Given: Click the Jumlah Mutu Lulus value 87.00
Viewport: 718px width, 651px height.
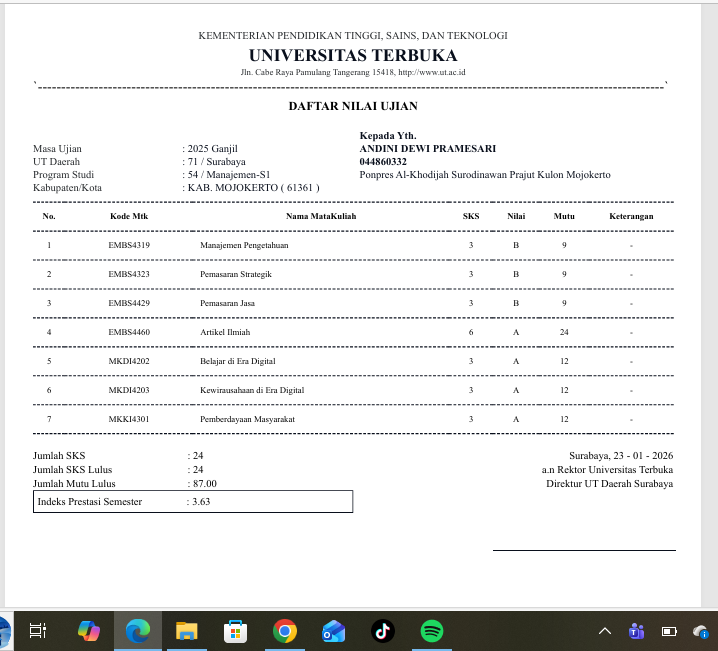Looking at the screenshot, I should pyautogui.click(x=205, y=483).
